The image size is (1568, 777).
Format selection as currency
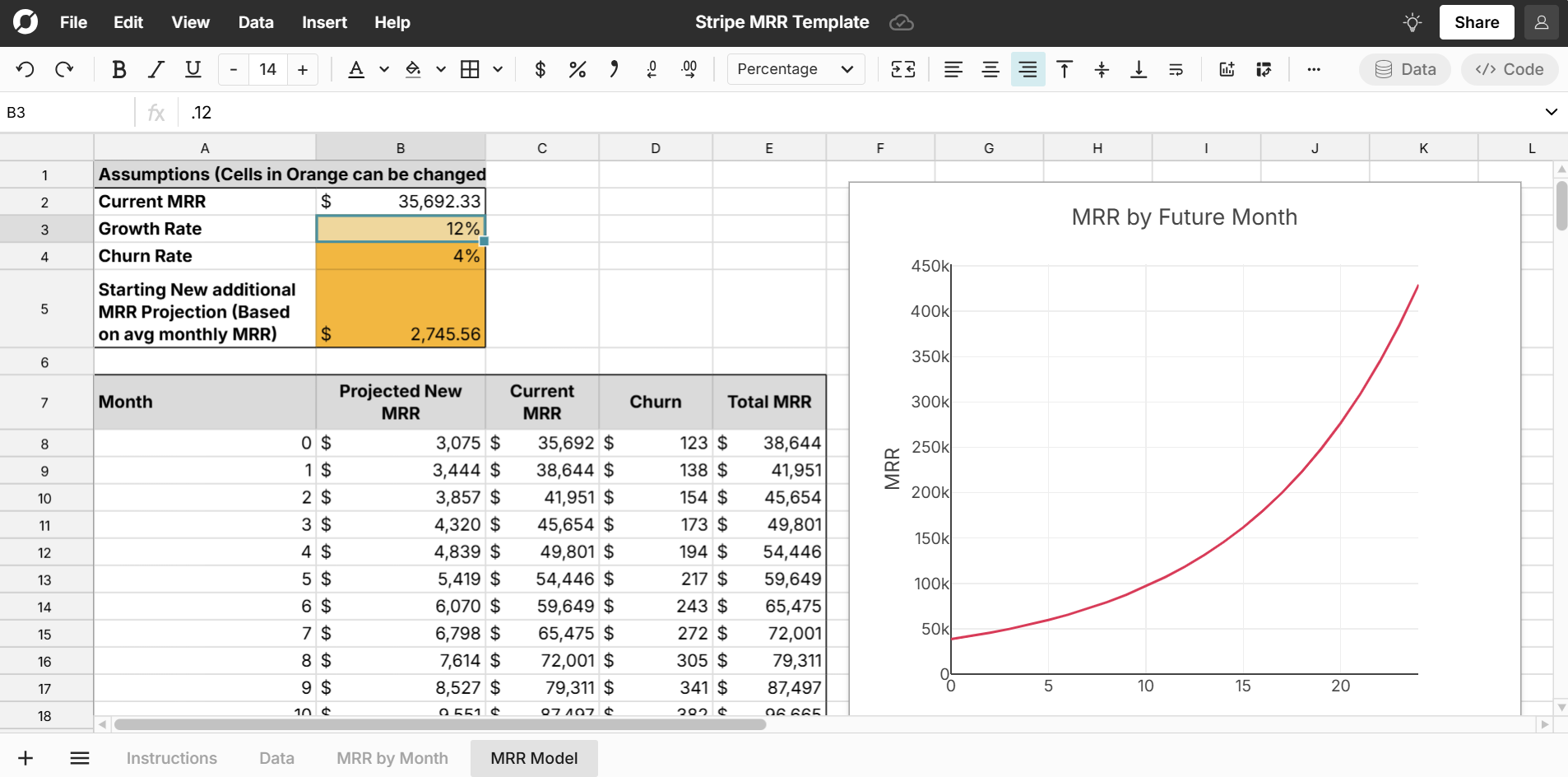(x=540, y=69)
